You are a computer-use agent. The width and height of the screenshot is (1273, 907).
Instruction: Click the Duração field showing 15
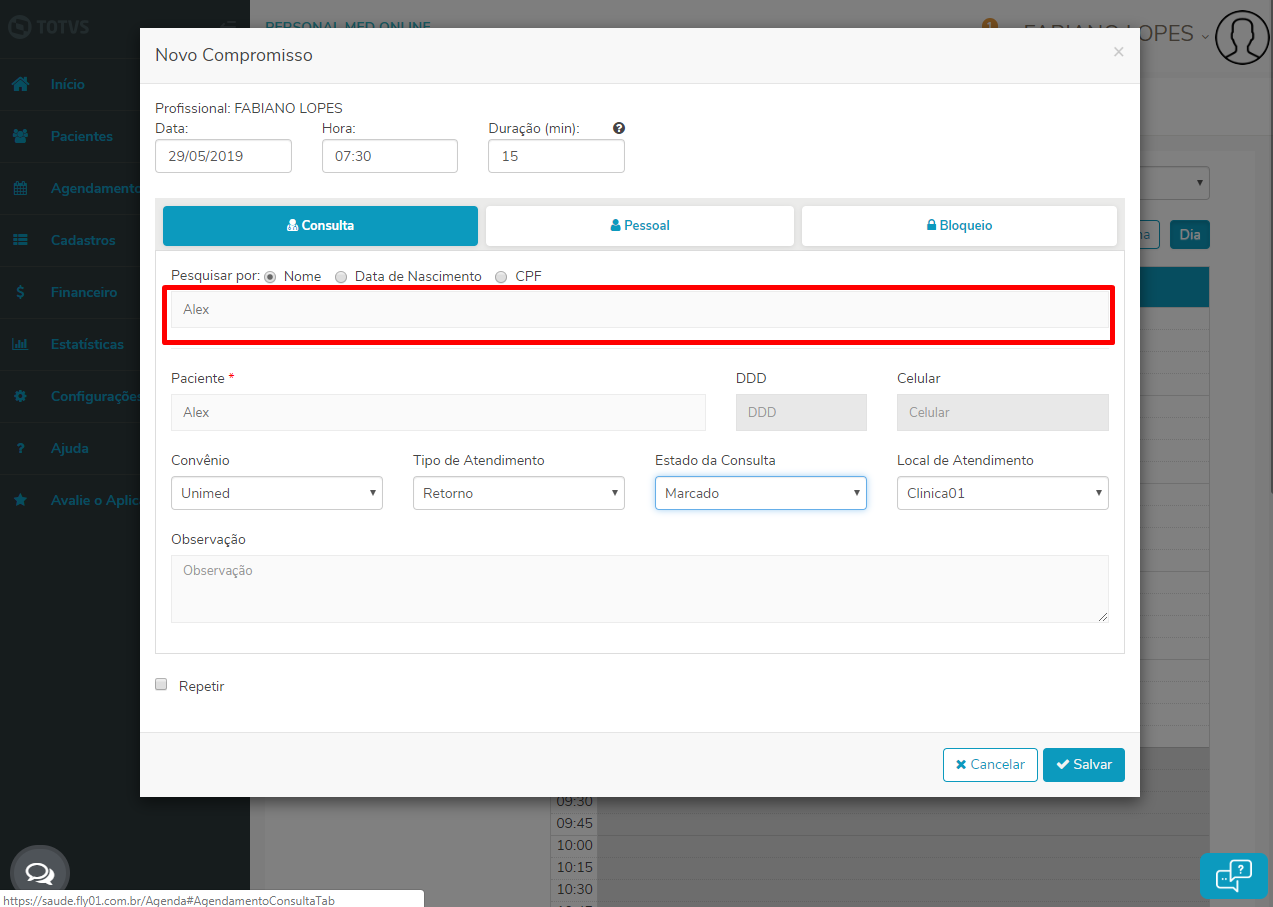(556, 156)
